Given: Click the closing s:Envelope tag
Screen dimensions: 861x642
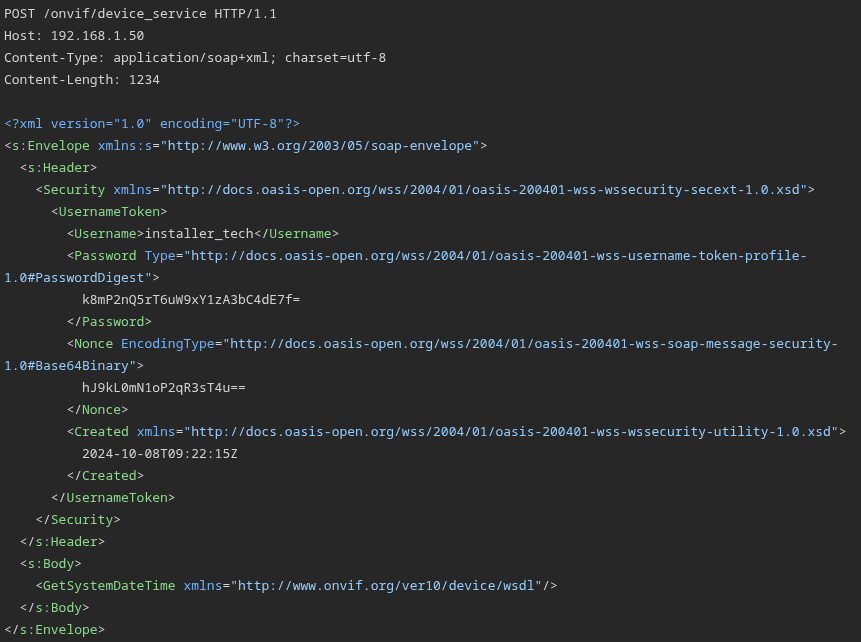Looking at the screenshot, I should click(54, 629).
